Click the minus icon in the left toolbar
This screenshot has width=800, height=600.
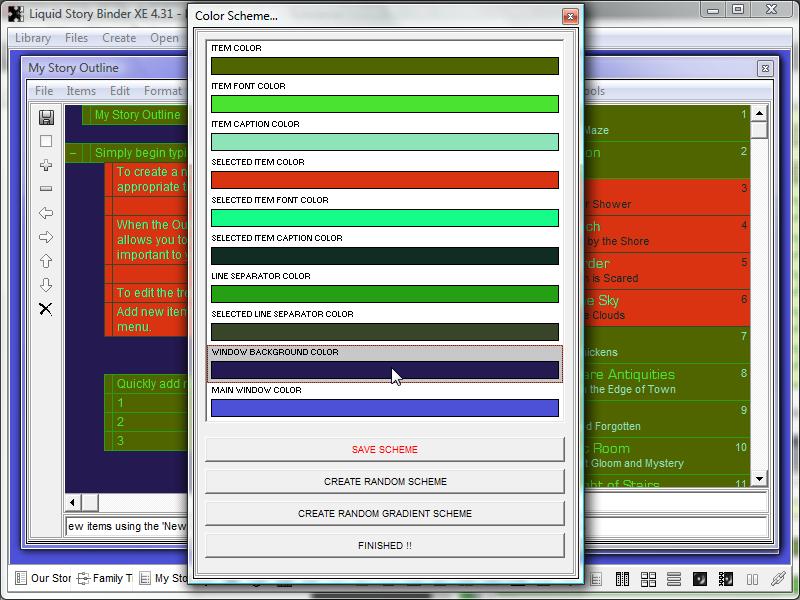click(x=46, y=189)
